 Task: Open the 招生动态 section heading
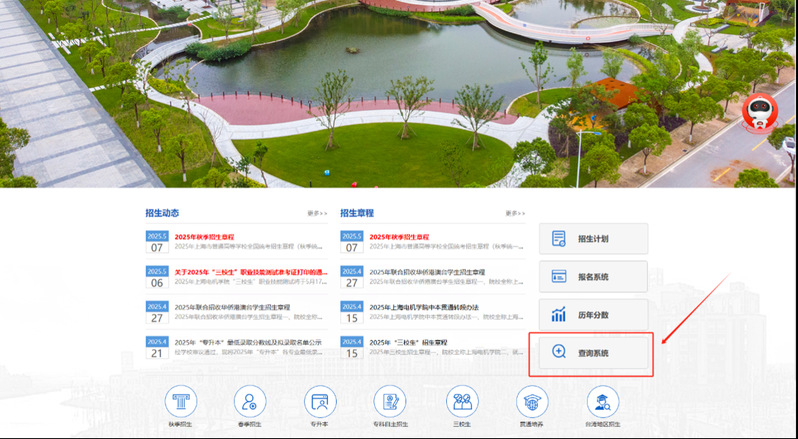pyautogui.click(x=162, y=213)
